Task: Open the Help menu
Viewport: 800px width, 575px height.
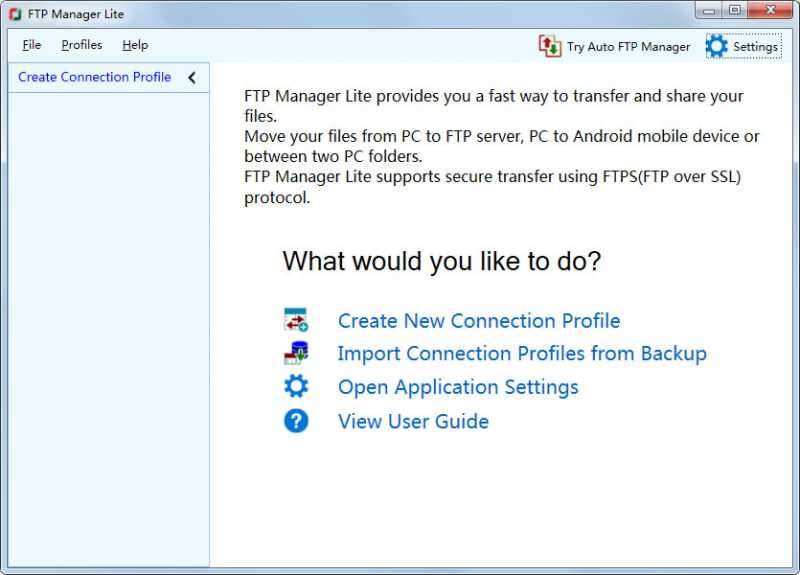Action: pos(135,45)
